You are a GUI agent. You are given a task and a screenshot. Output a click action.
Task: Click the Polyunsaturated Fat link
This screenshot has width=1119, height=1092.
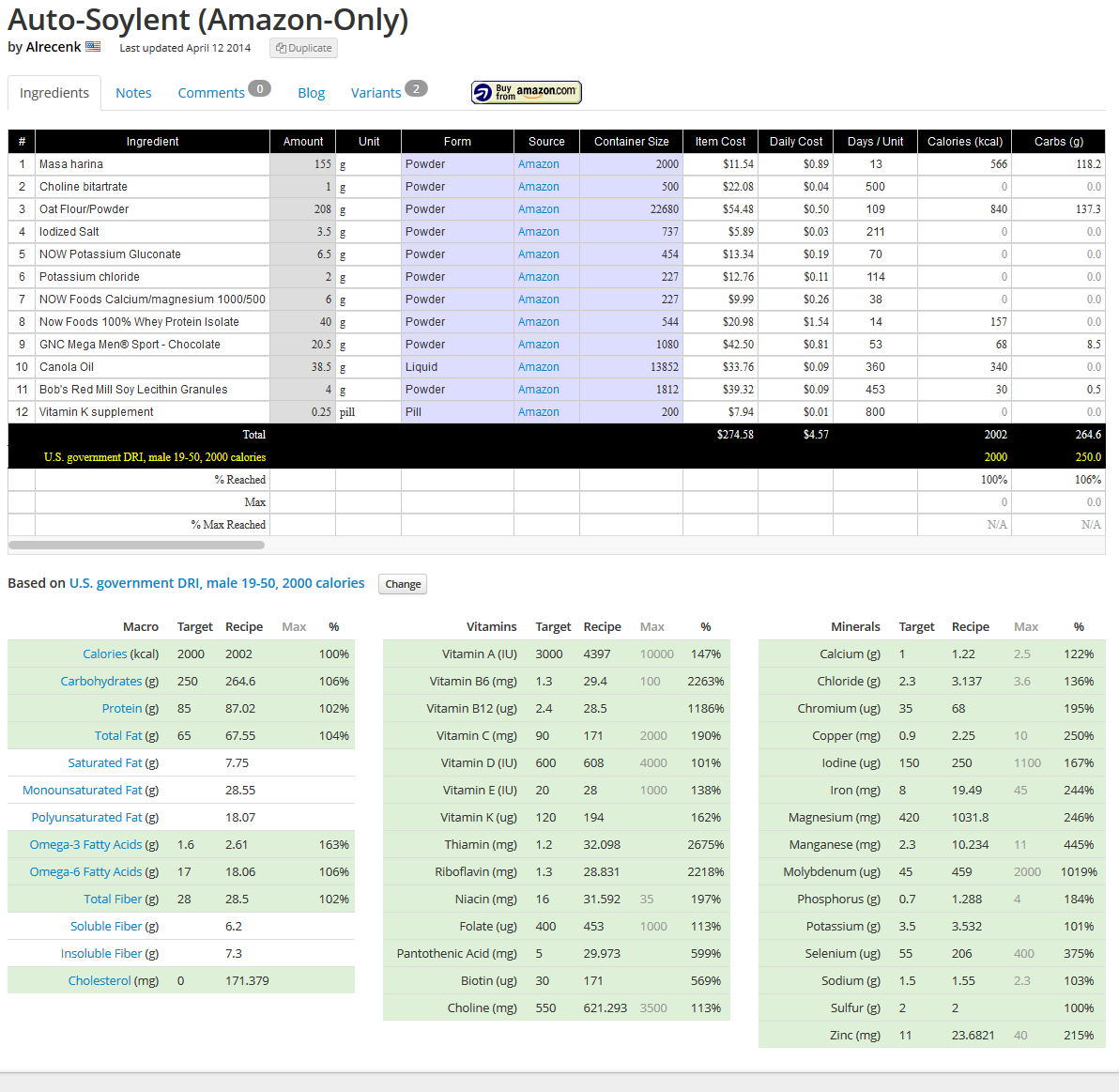(86, 817)
